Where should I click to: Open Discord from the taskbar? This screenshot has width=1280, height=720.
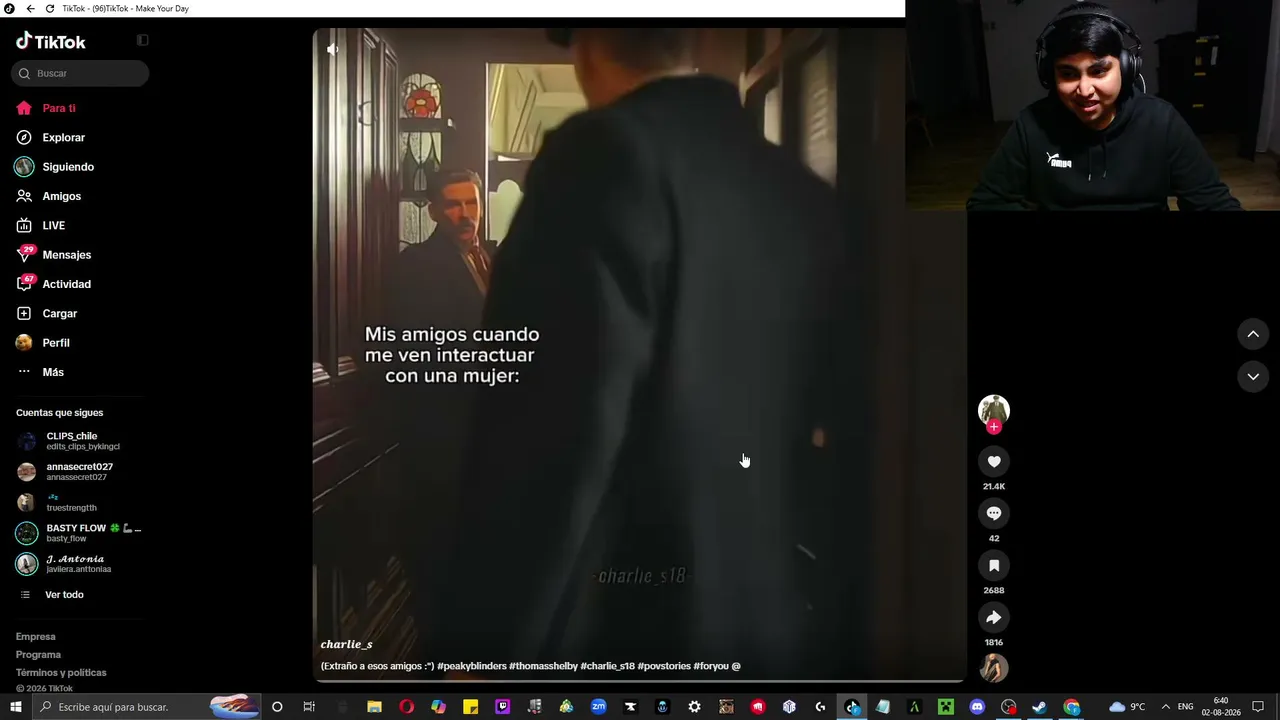click(977, 707)
